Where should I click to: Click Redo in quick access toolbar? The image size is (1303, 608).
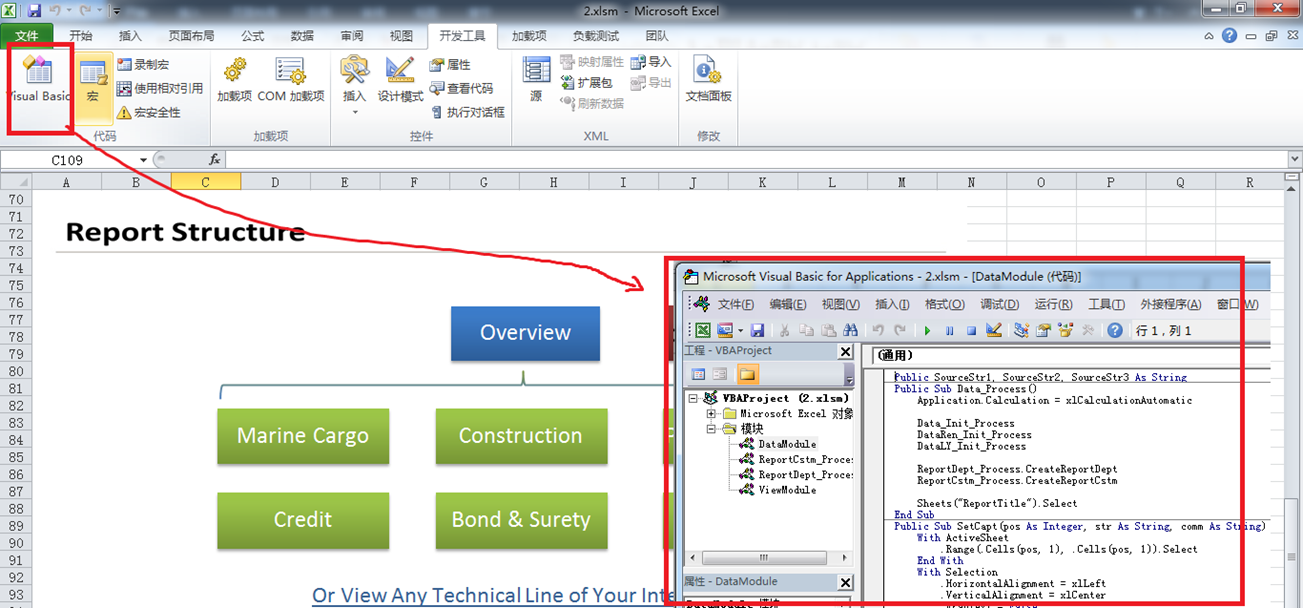[x=87, y=11]
